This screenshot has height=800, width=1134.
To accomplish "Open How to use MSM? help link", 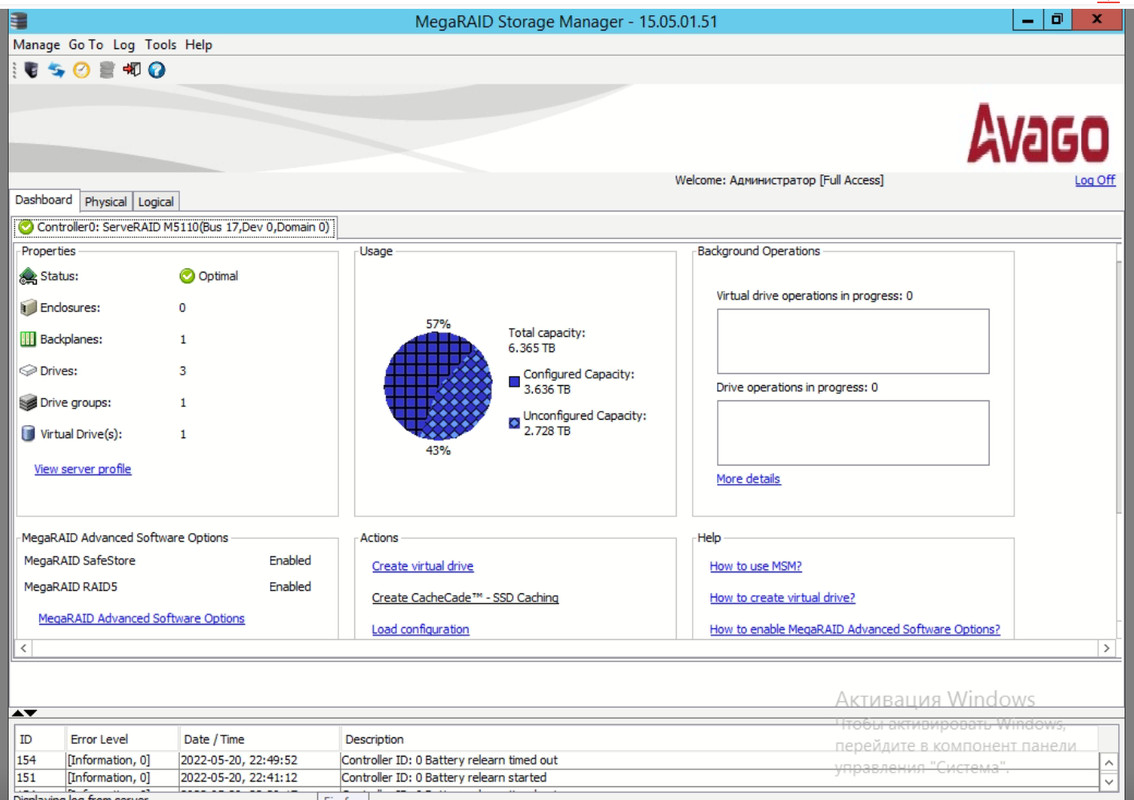I will [x=756, y=566].
